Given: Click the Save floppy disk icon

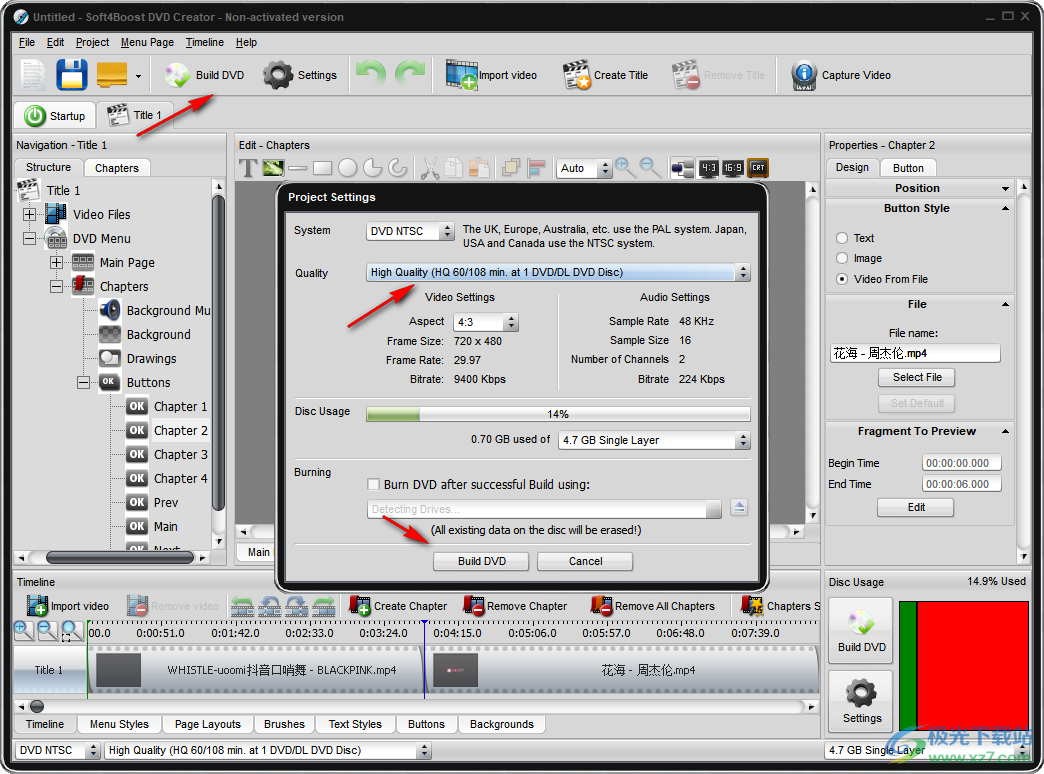Looking at the screenshot, I should (x=72, y=75).
